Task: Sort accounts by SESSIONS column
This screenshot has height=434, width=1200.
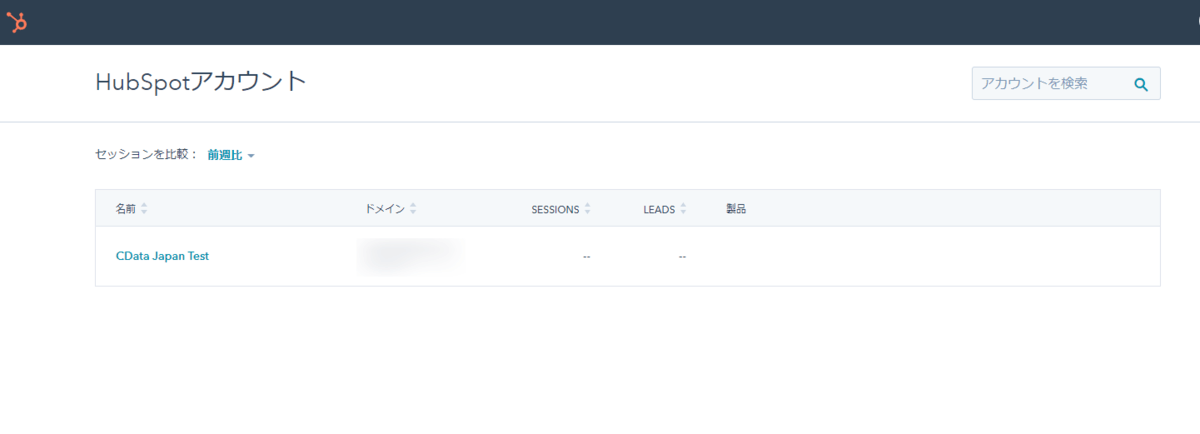Action: 561,209
